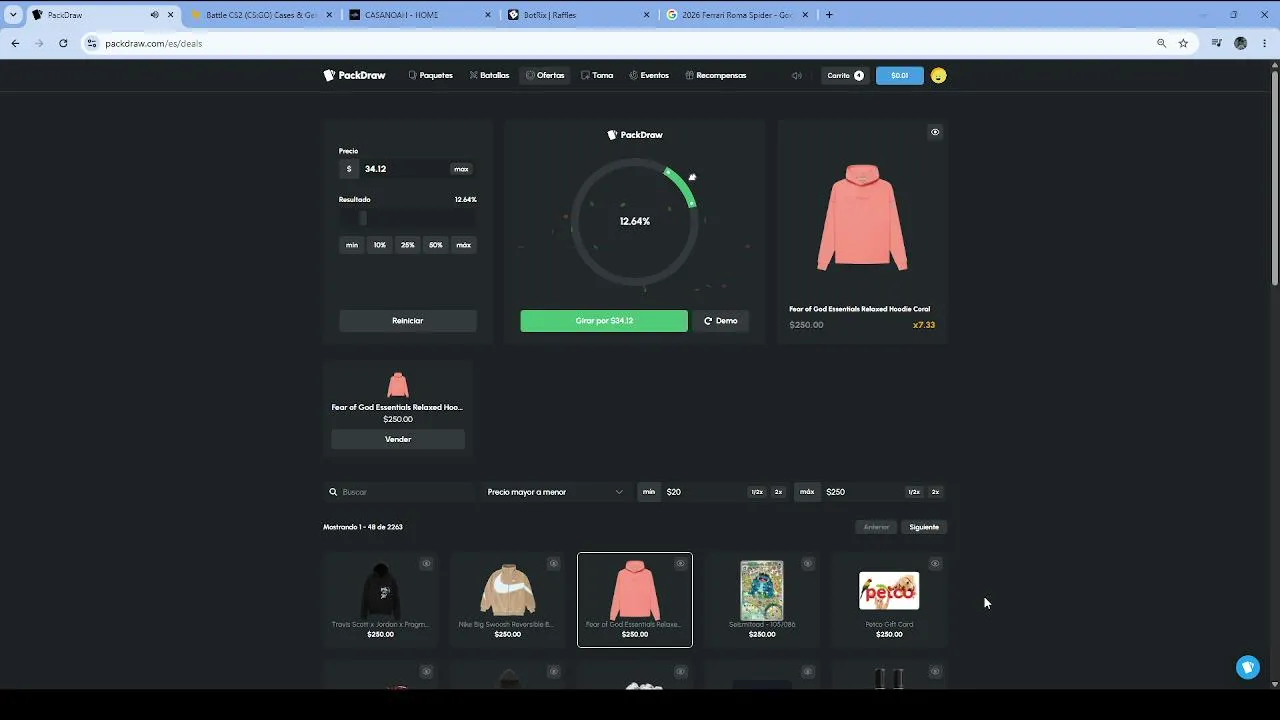
Task: Toggle the eye icon on the Petco Gift Card
Action: pyautogui.click(x=935, y=564)
